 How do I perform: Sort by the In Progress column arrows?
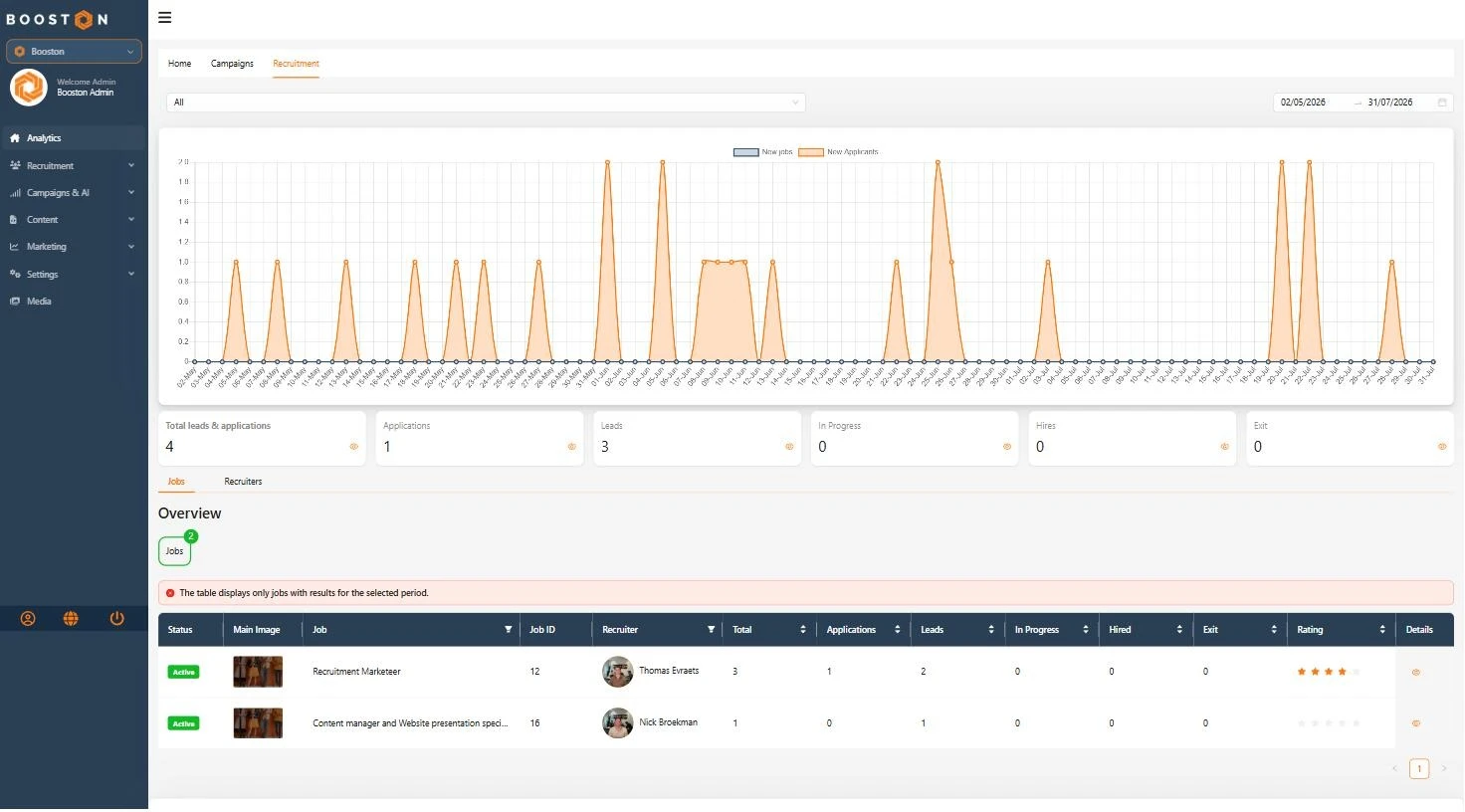pos(1086,630)
